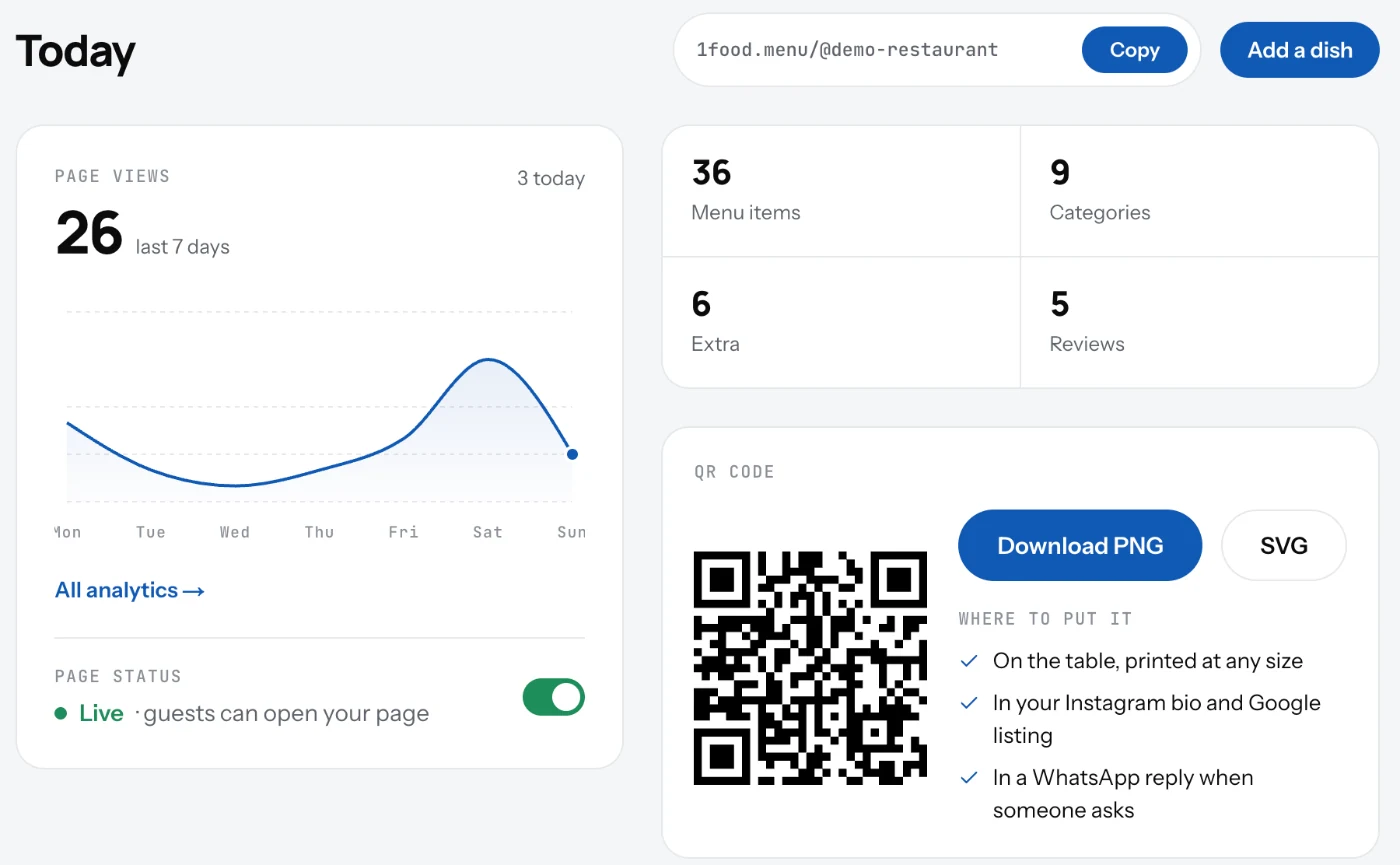Click the 'last 7 days' text
This screenshot has width=1400, height=865.
pos(183,246)
